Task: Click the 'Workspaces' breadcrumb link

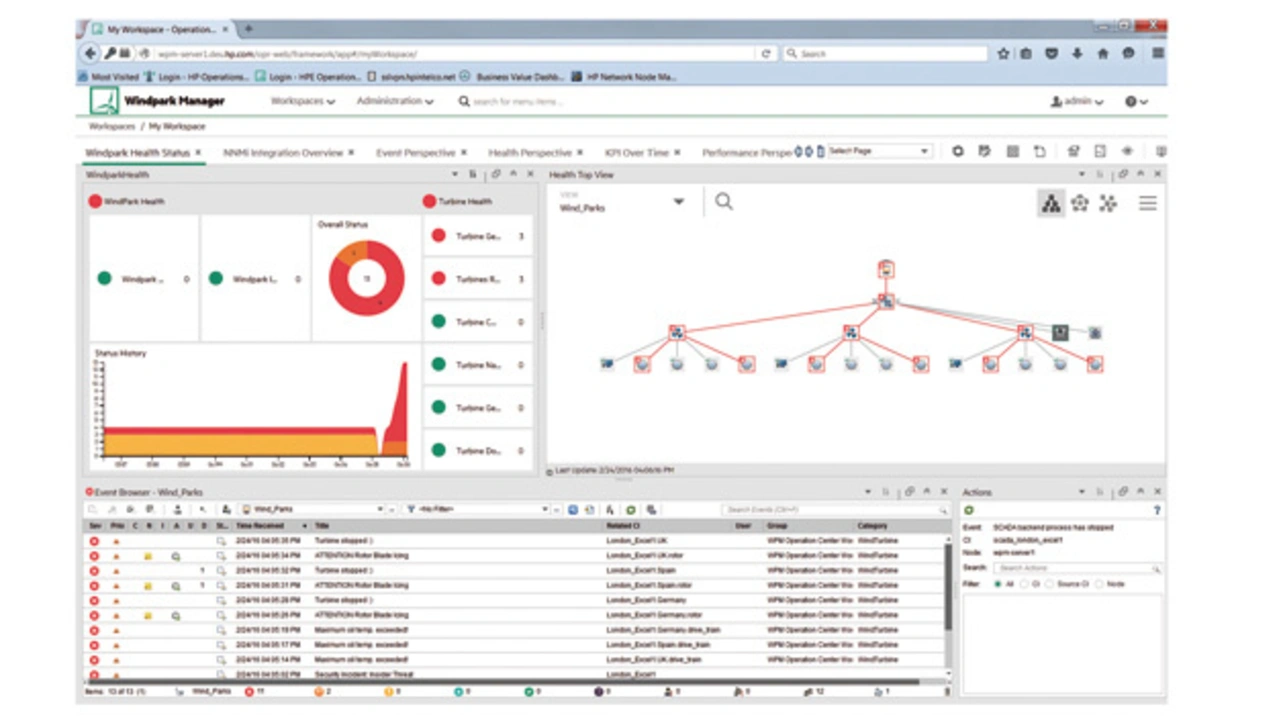Action: 111,127
